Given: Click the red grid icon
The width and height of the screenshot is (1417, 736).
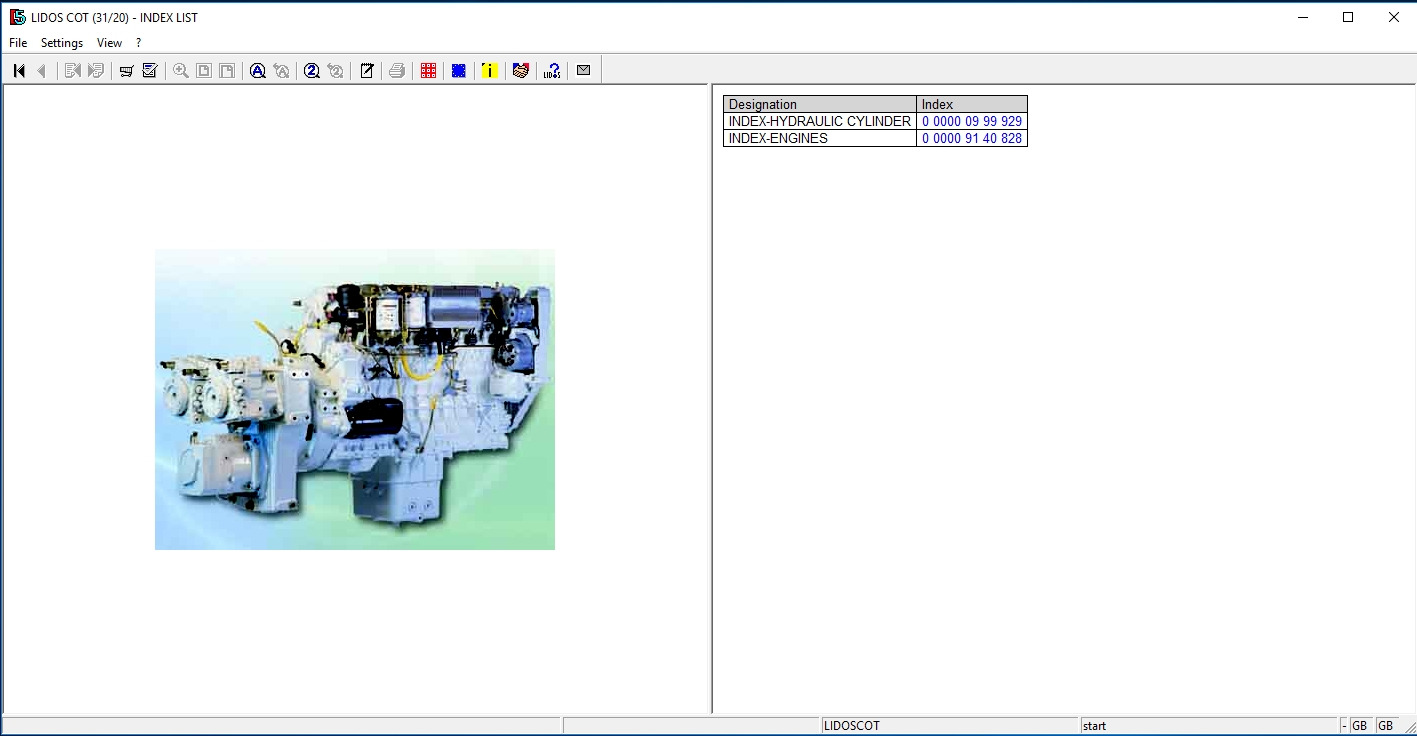Looking at the screenshot, I should [x=428, y=71].
